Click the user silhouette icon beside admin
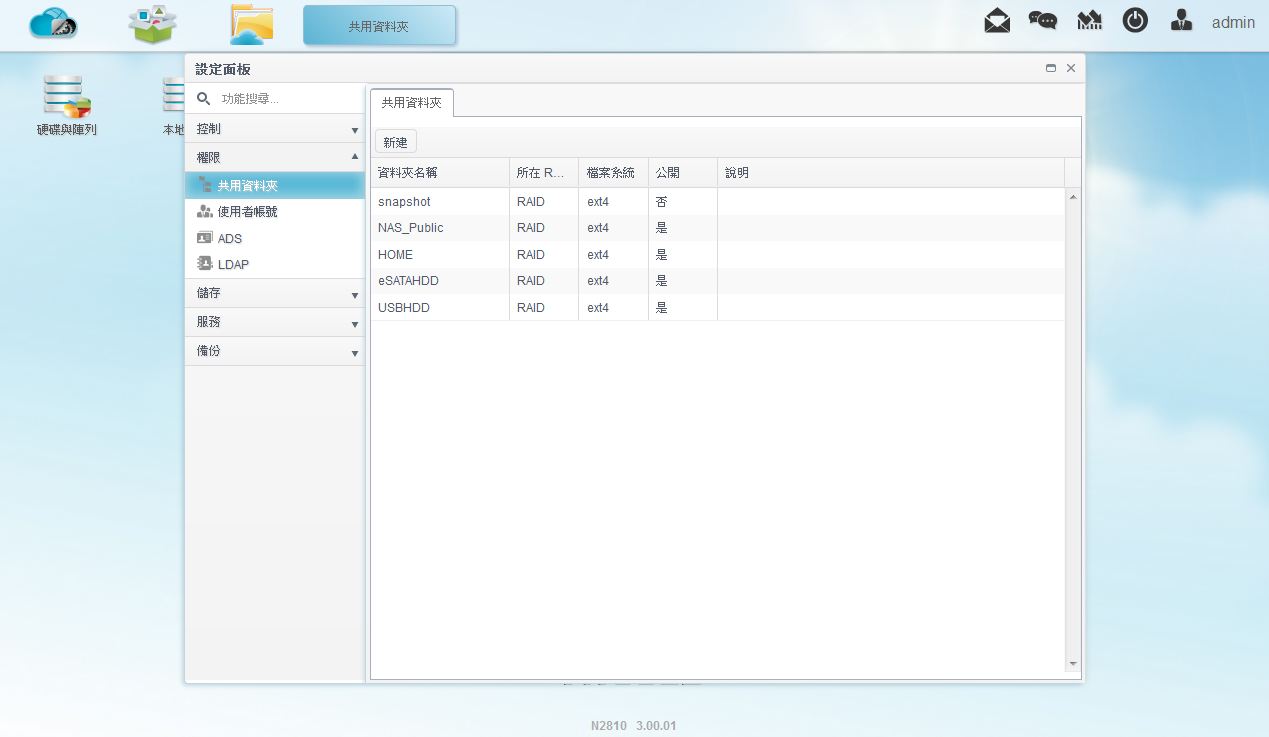Image resolution: width=1269 pixels, height=737 pixels. [1181, 21]
